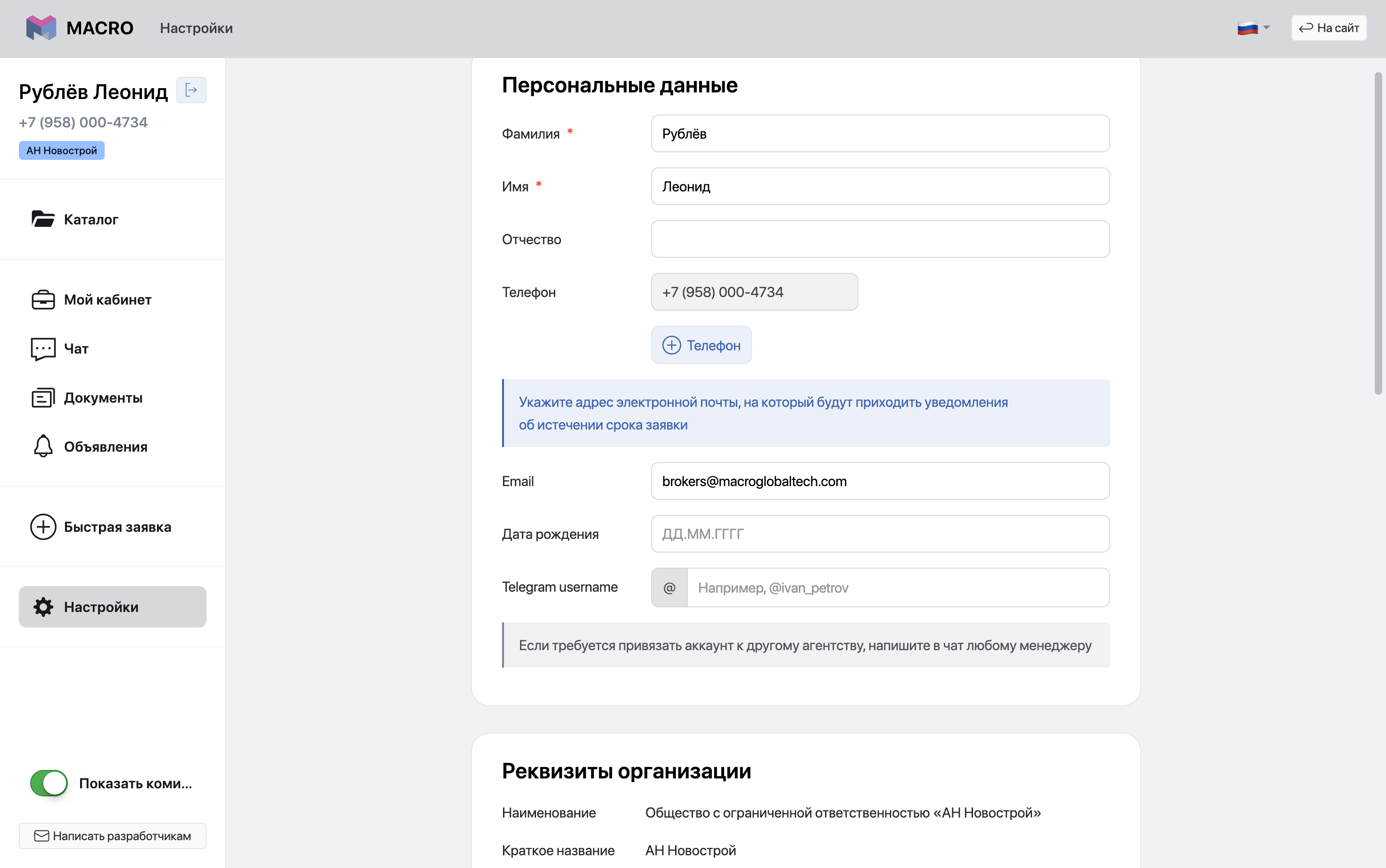Click the АН Новострой badge
Image resolution: width=1386 pixels, height=868 pixels.
tap(61, 150)
